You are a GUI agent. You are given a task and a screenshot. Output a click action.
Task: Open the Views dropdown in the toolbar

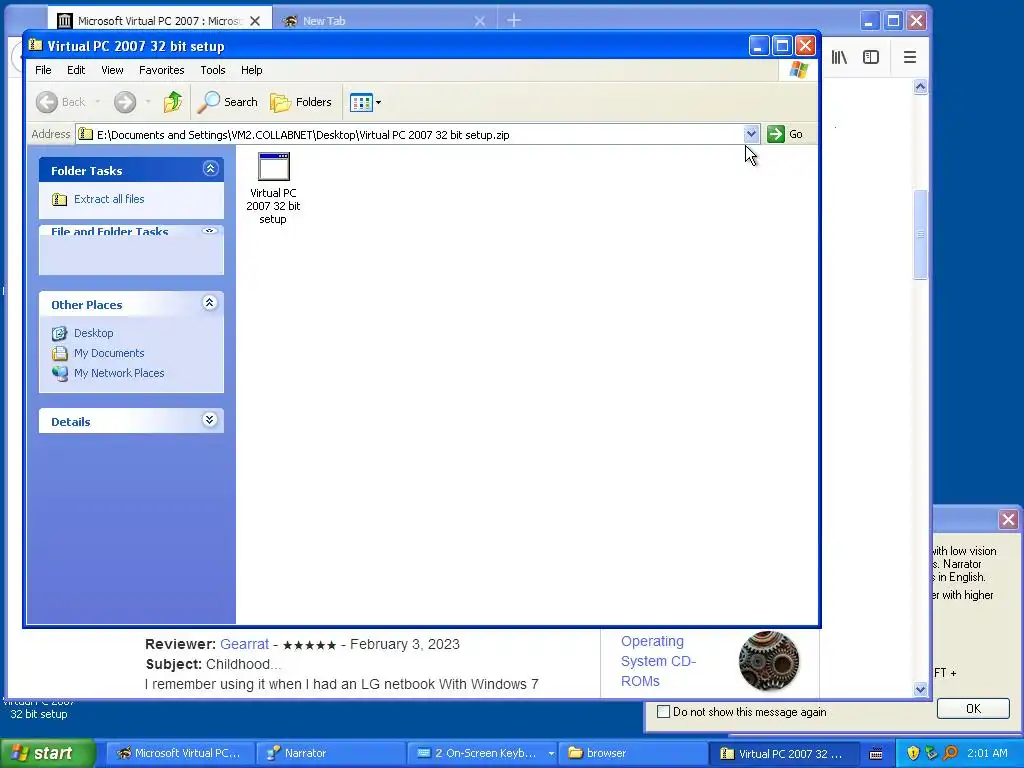coord(365,102)
